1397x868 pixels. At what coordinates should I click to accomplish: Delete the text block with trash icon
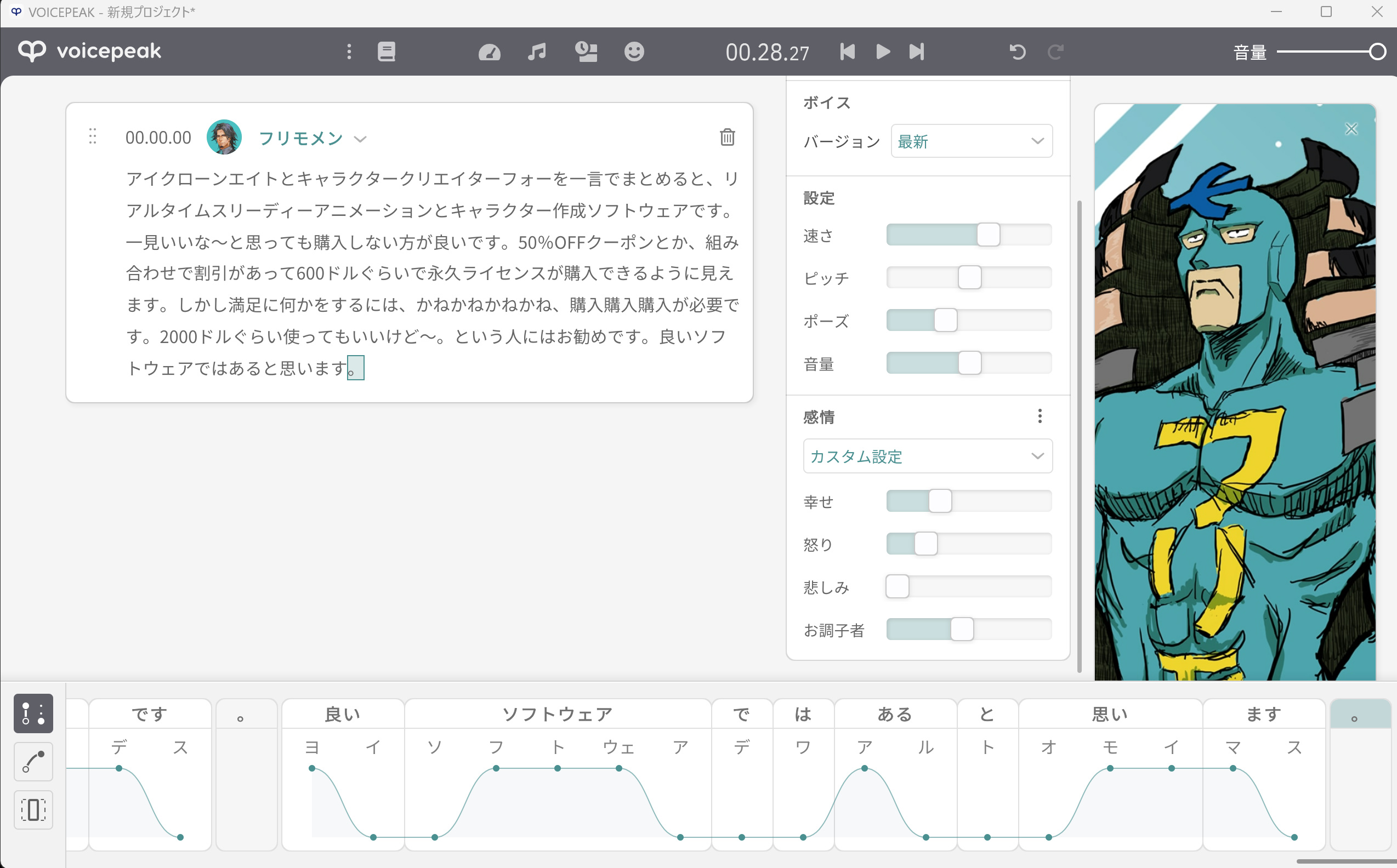[x=727, y=136]
